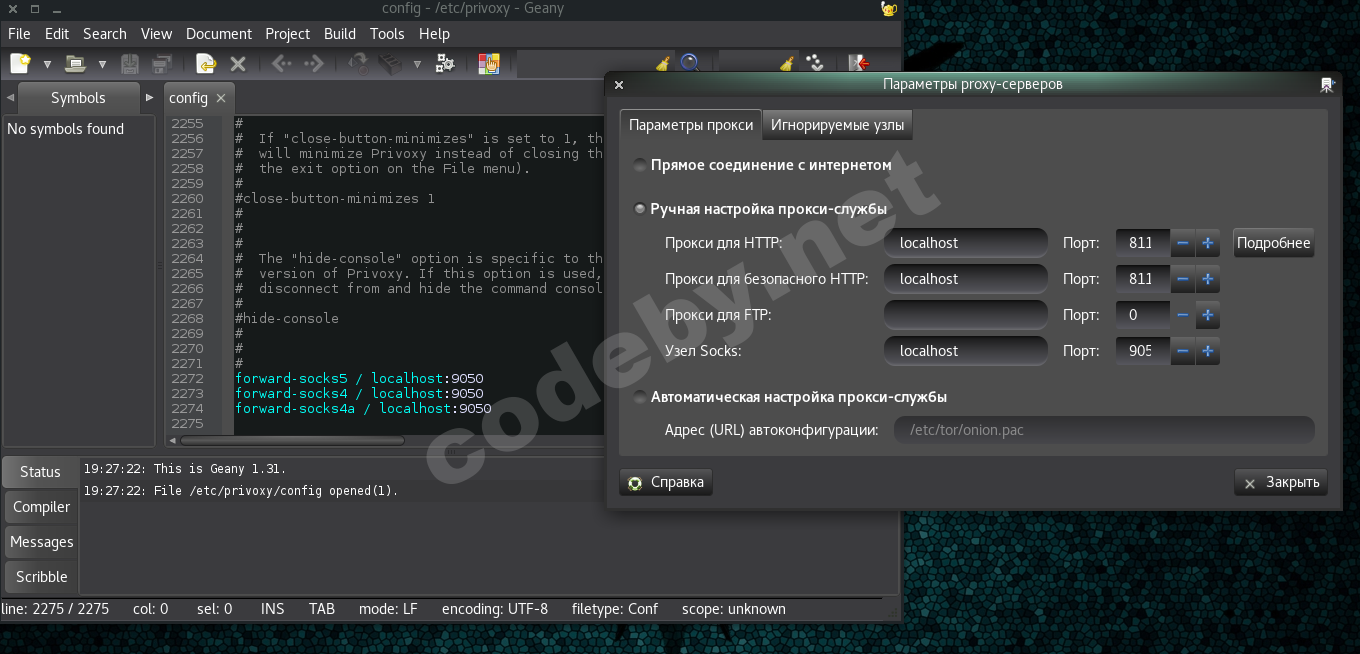Click the Справка help button
This screenshot has width=1360, height=654.
click(x=666, y=482)
